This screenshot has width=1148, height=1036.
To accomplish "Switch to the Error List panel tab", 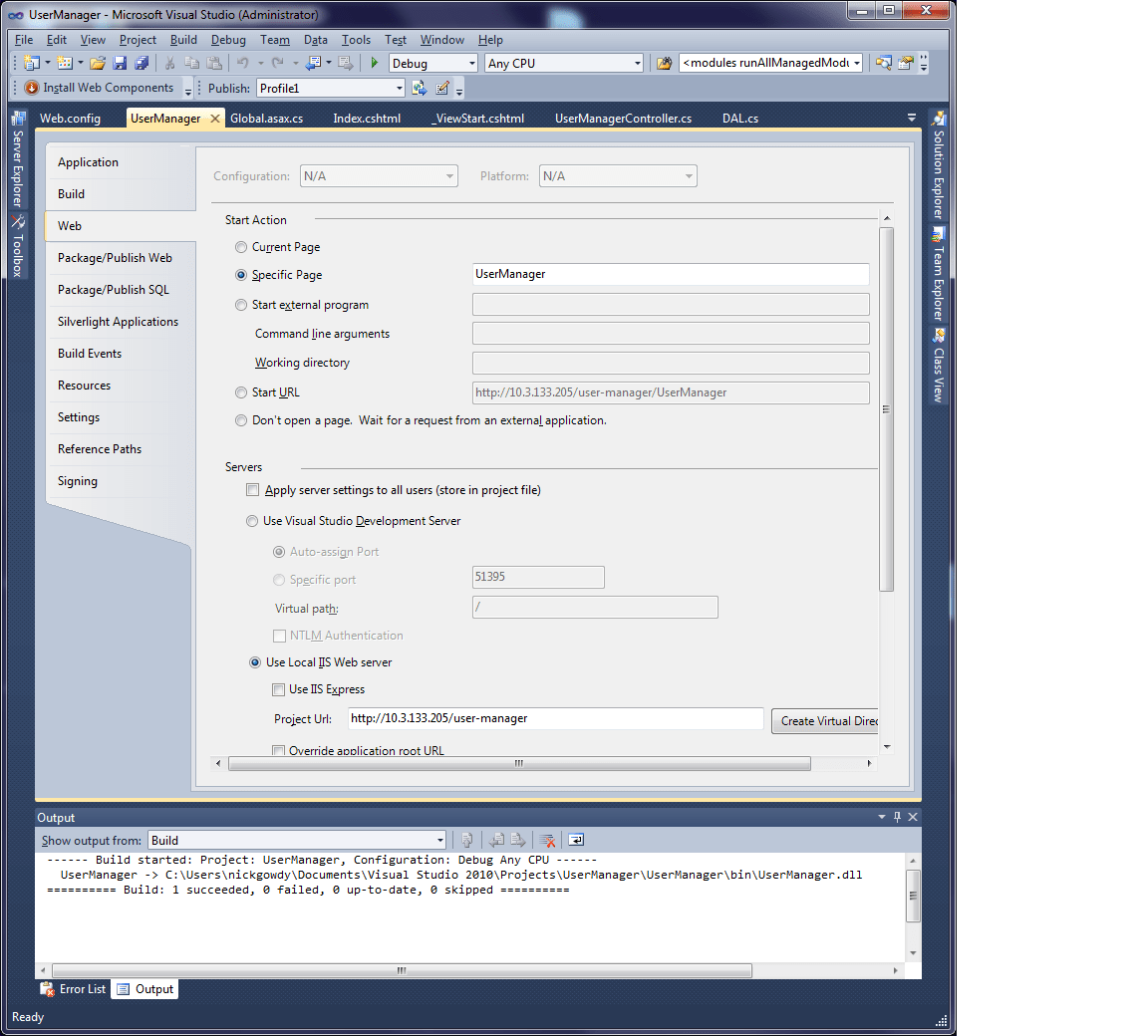I will coord(74,990).
